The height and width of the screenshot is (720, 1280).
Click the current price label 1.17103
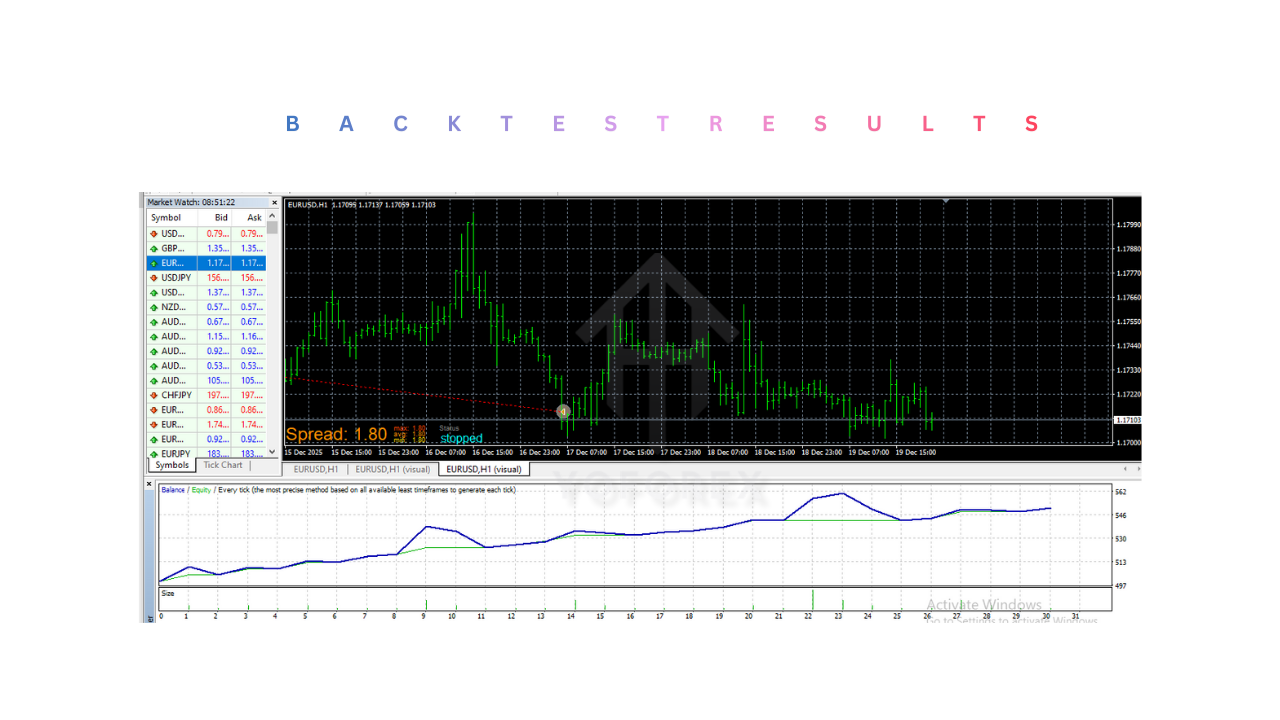1127,420
